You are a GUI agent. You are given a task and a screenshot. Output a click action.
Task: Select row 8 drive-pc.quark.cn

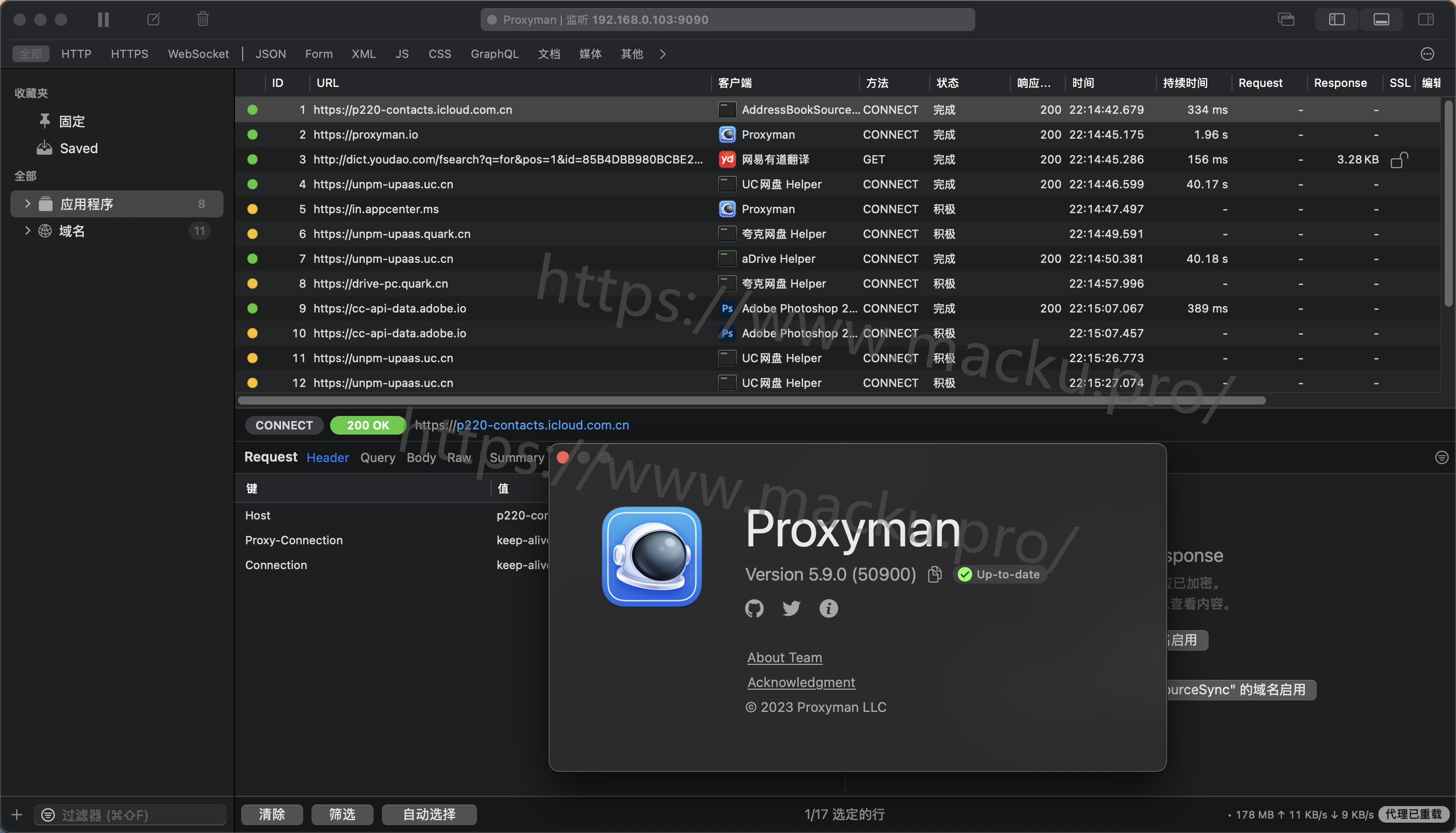click(x=838, y=284)
